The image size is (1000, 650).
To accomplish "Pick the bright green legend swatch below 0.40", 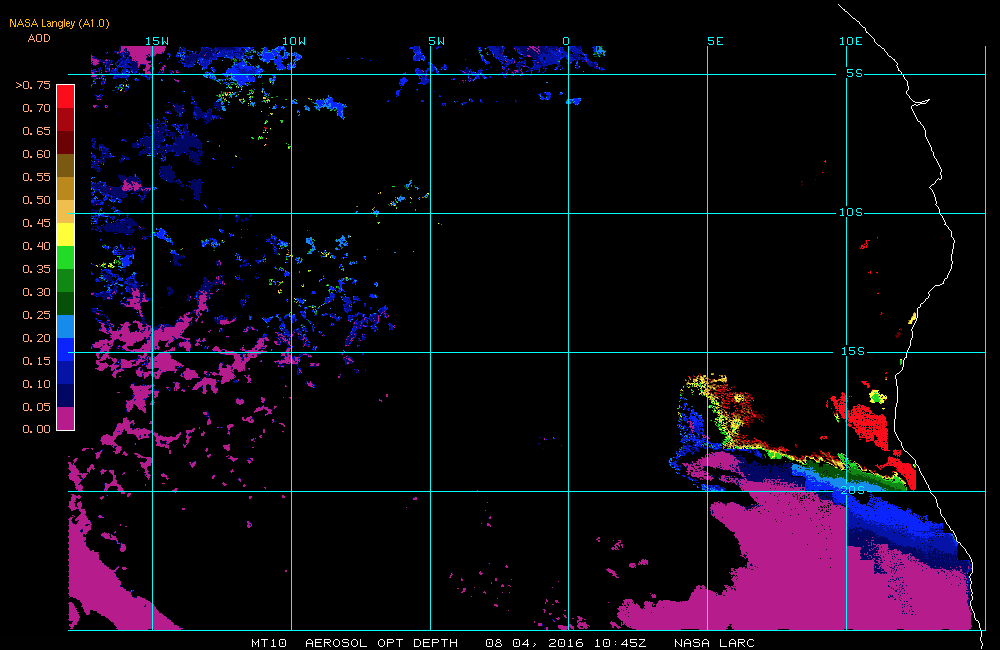I will click(66, 257).
